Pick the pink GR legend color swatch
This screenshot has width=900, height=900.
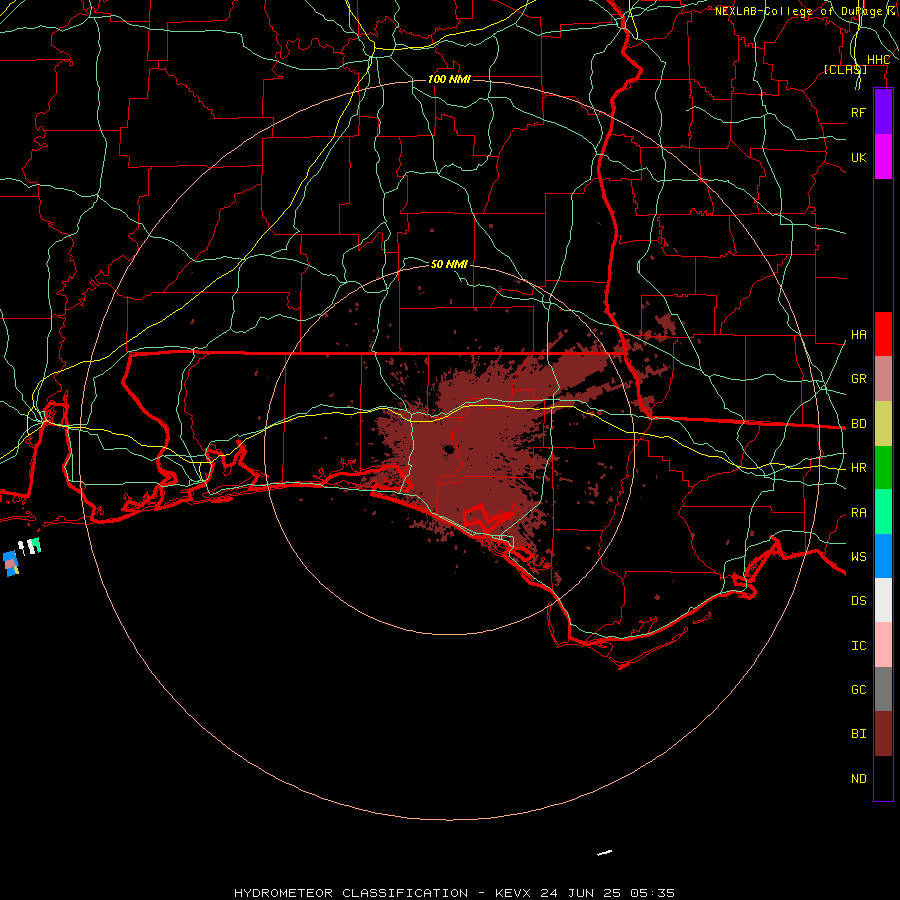click(x=883, y=378)
